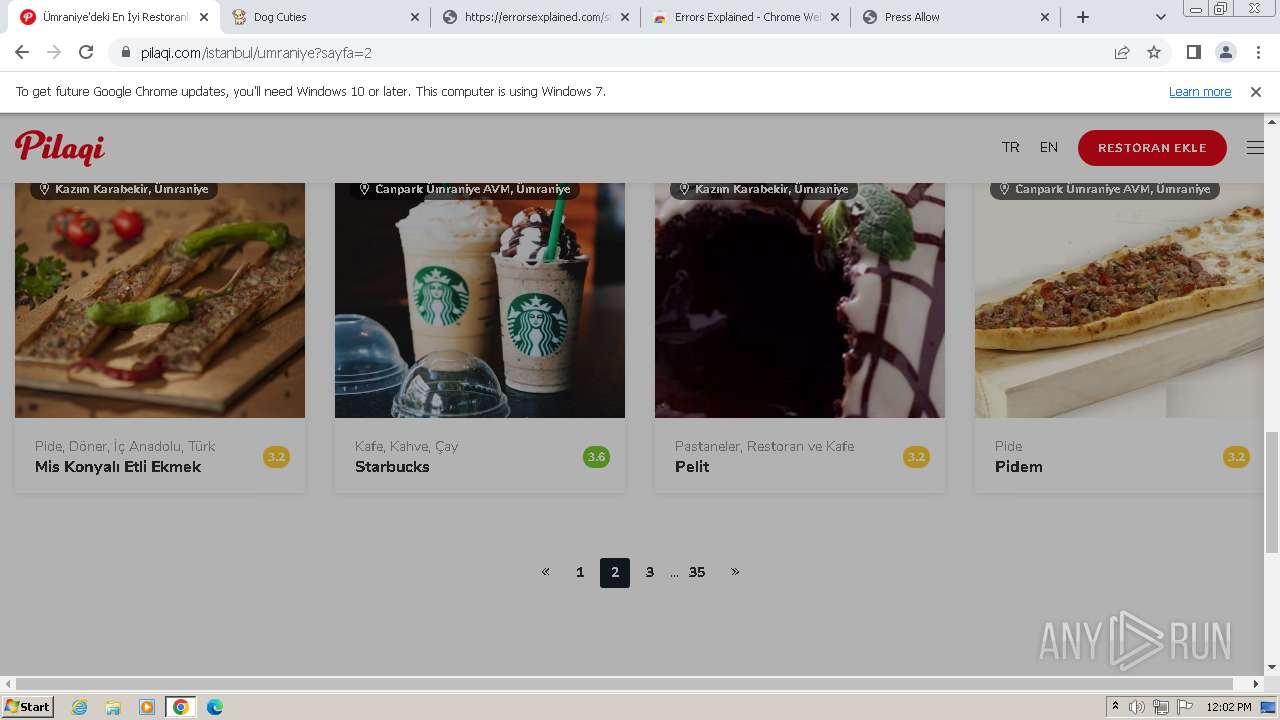
Task: Click the Learn more link
Action: tap(1200, 91)
